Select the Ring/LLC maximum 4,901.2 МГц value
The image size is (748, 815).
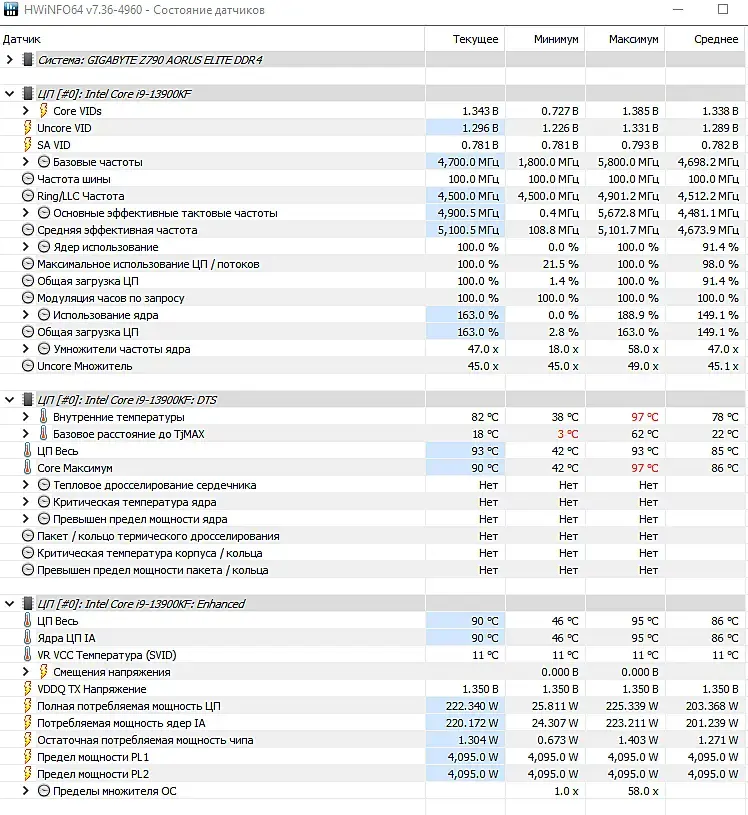point(628,196)
